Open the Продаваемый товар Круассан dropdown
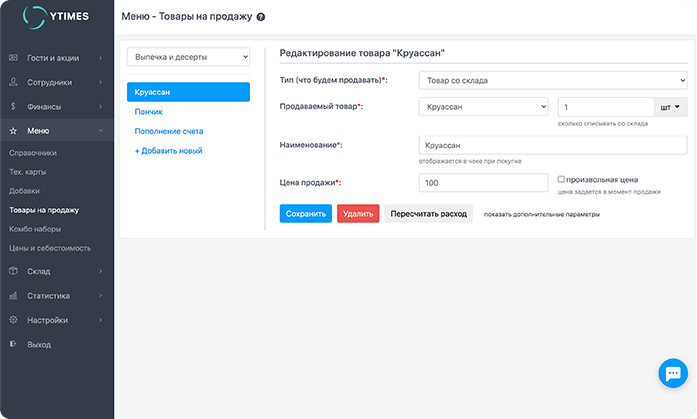 [483, 106]
